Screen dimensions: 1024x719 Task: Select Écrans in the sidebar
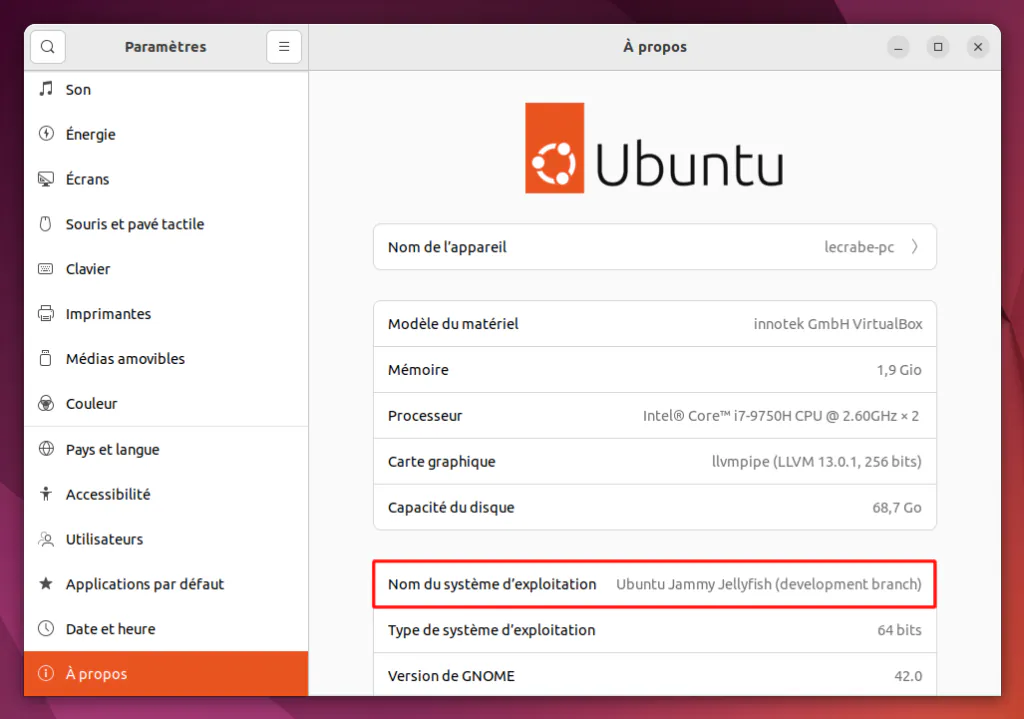pos(166,179)
